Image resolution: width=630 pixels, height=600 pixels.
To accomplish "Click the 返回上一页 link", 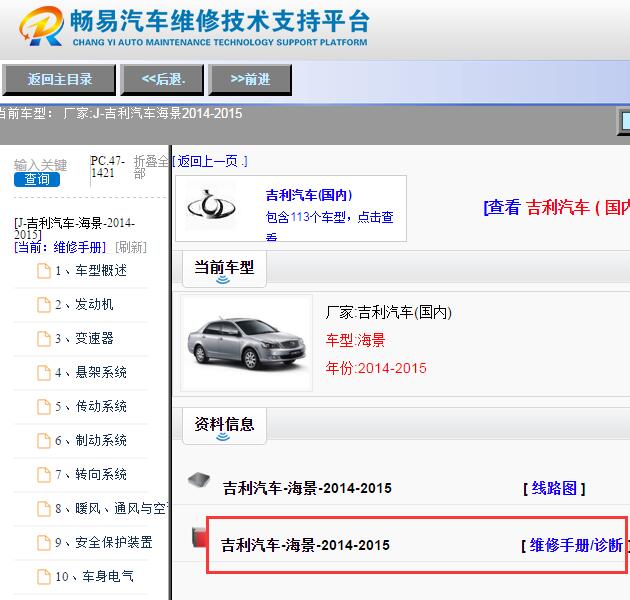I will click(210, 162).
